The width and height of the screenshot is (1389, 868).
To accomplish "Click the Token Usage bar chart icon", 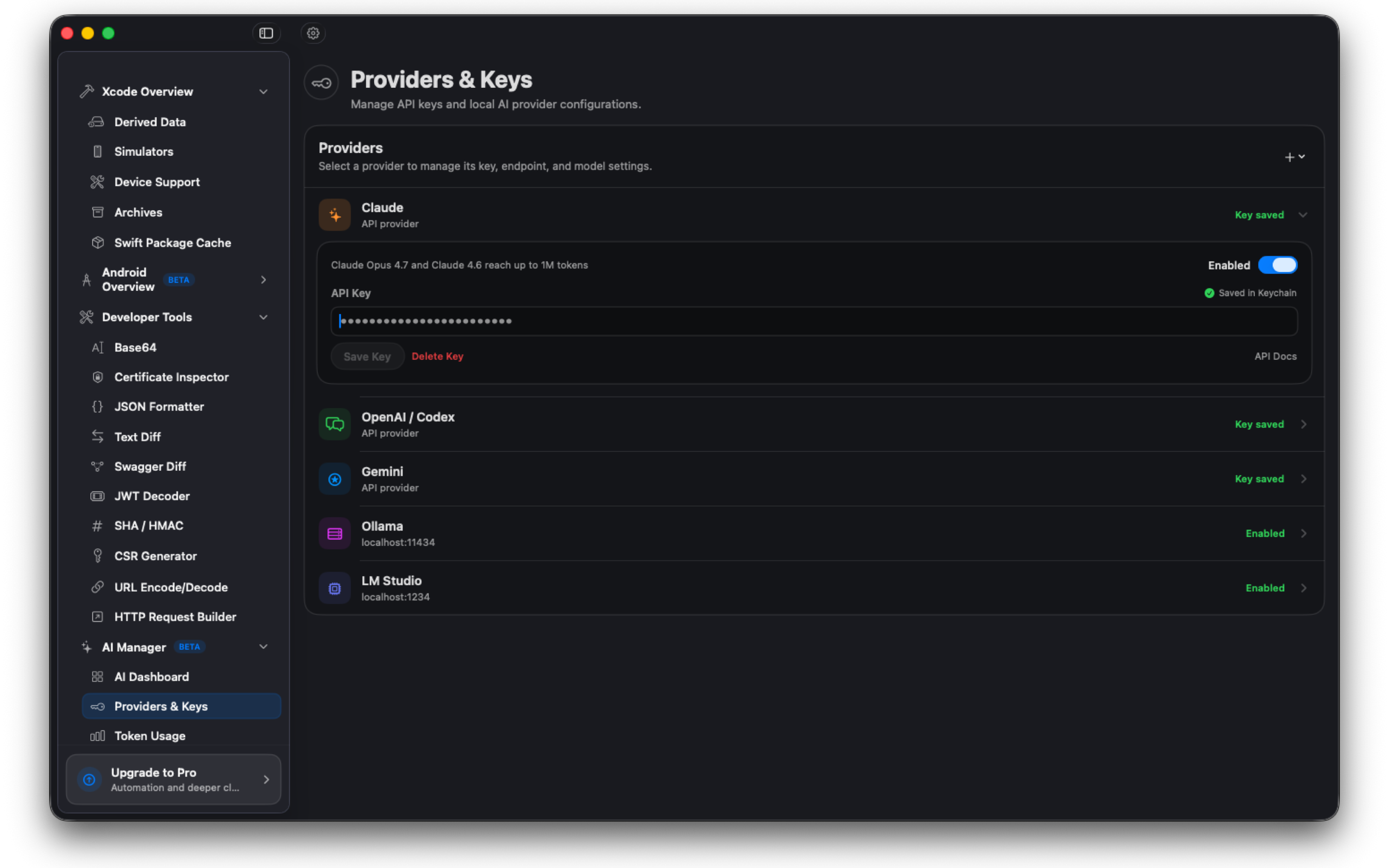I will coord(97,736).
